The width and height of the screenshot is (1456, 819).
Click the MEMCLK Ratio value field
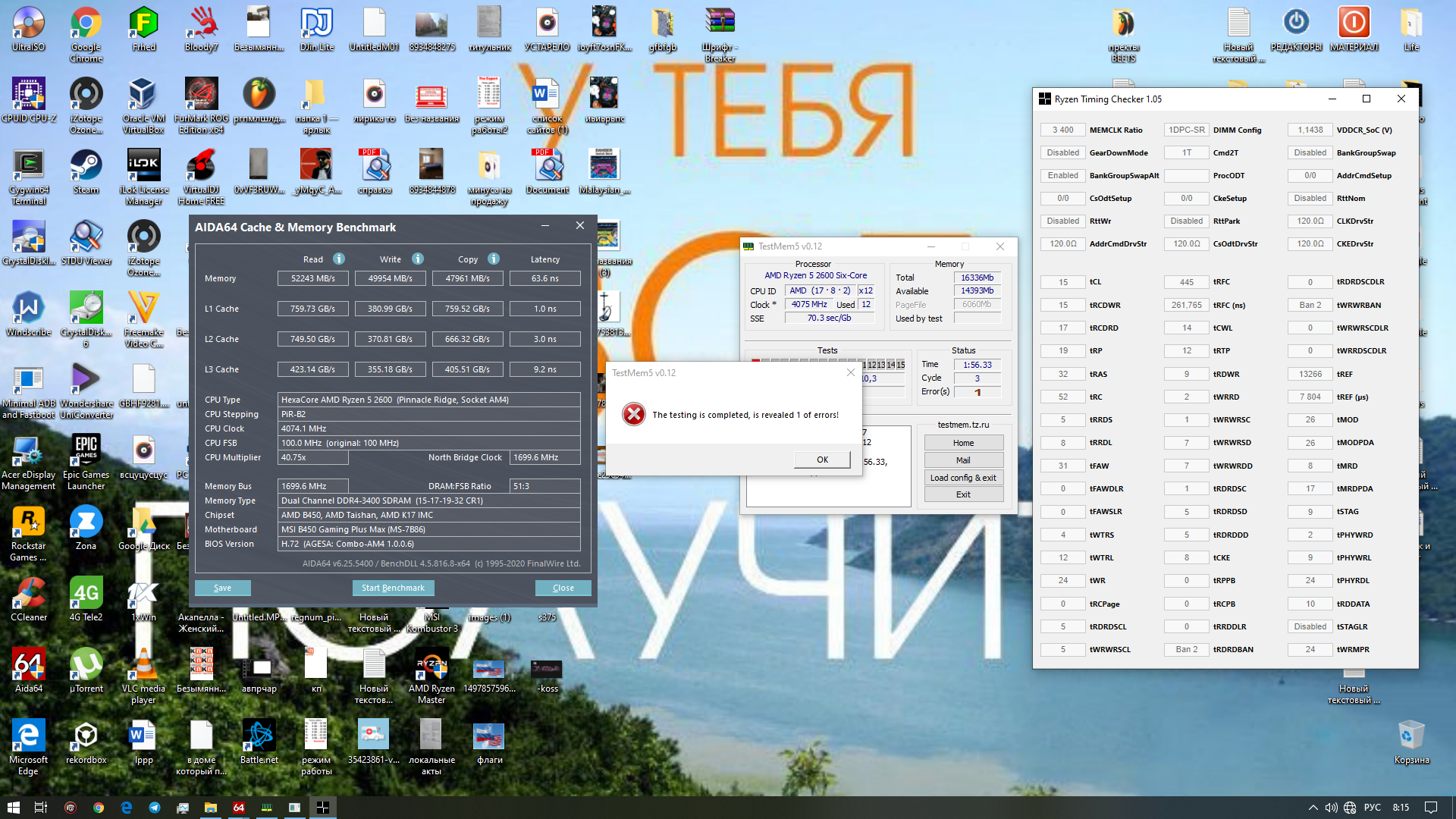1062,130
